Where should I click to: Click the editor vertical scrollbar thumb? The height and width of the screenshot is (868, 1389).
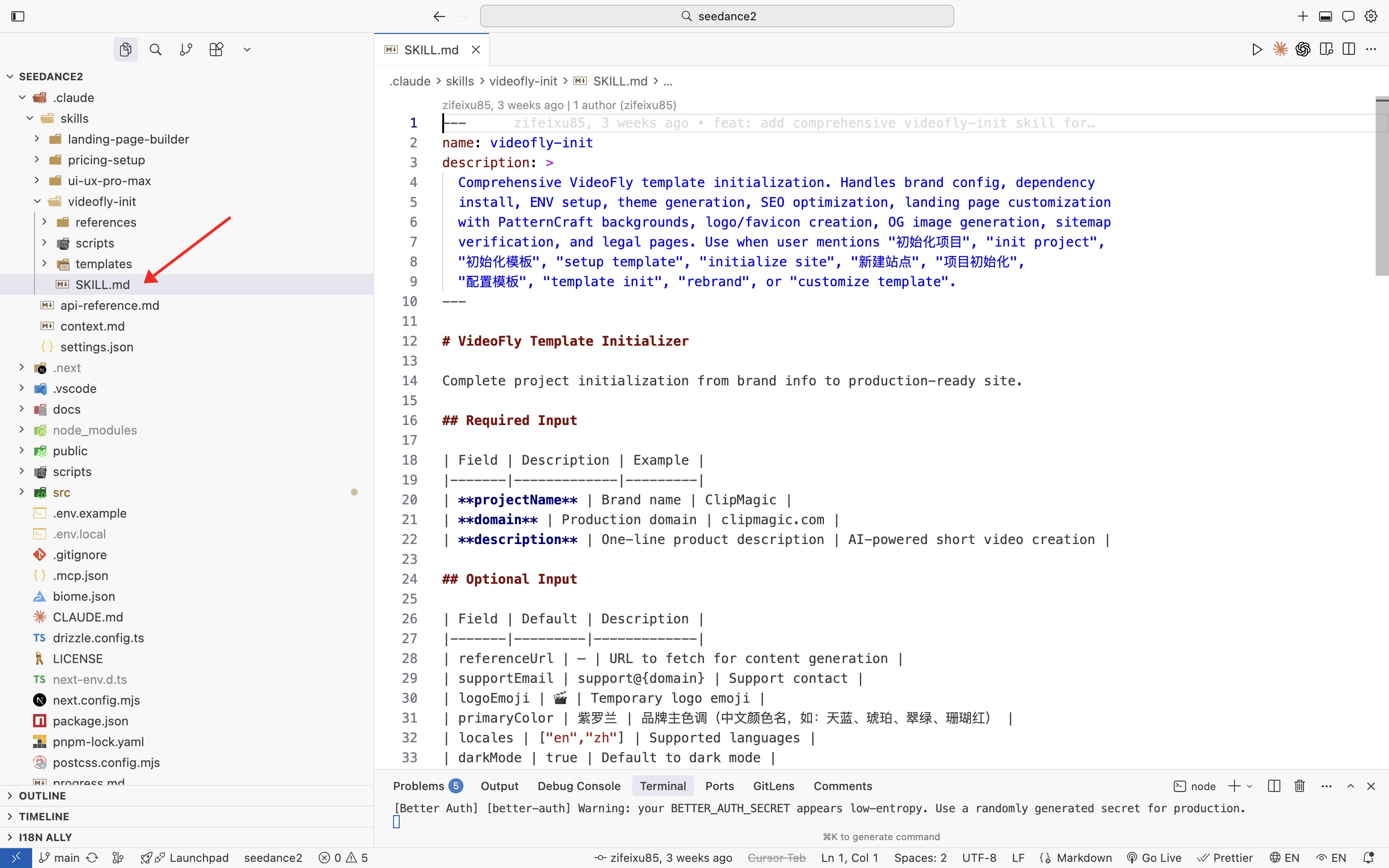pyautogui.click(x=1381, y=187)
